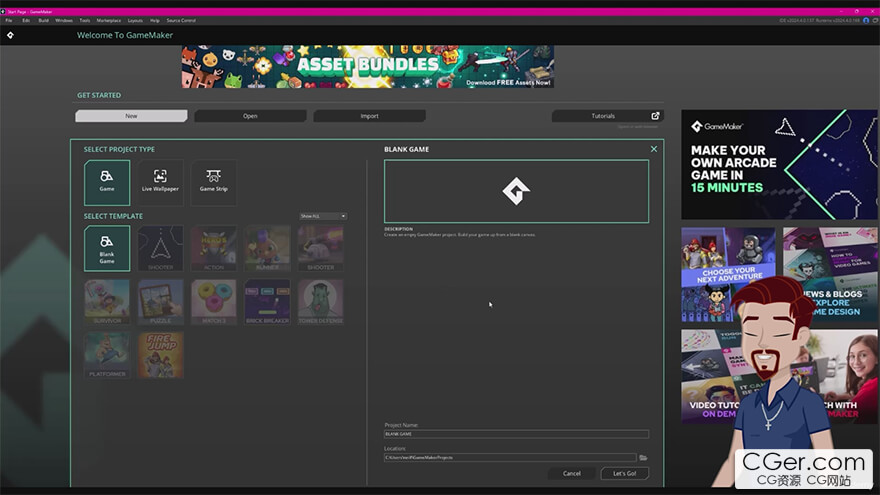Pick the Match 3 donuts template
The height and width of the screenshot is (495, 880).
pos(213,302)
